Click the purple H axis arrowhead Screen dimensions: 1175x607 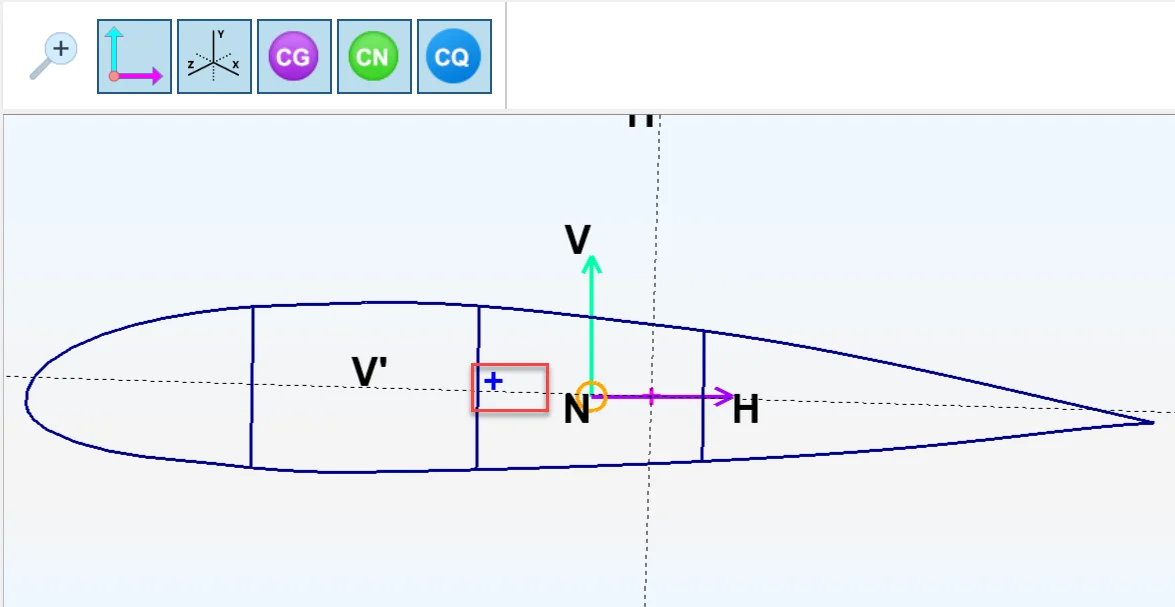coord(724,396)
